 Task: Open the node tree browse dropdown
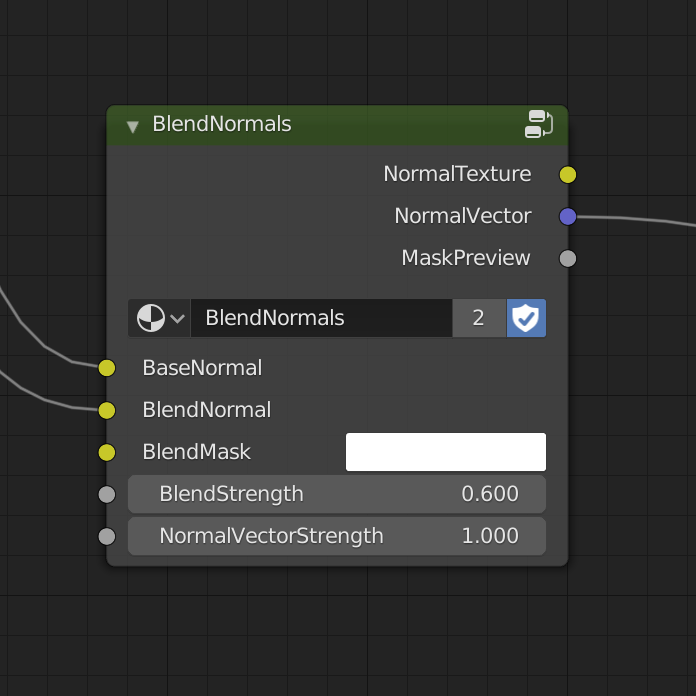pyautogui.click(x=159, y=318)
